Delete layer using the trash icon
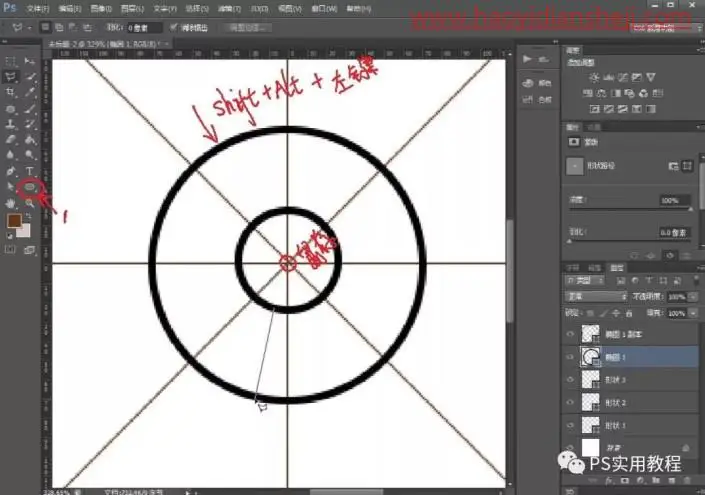 pyautogui.click(x=687, y=481)
